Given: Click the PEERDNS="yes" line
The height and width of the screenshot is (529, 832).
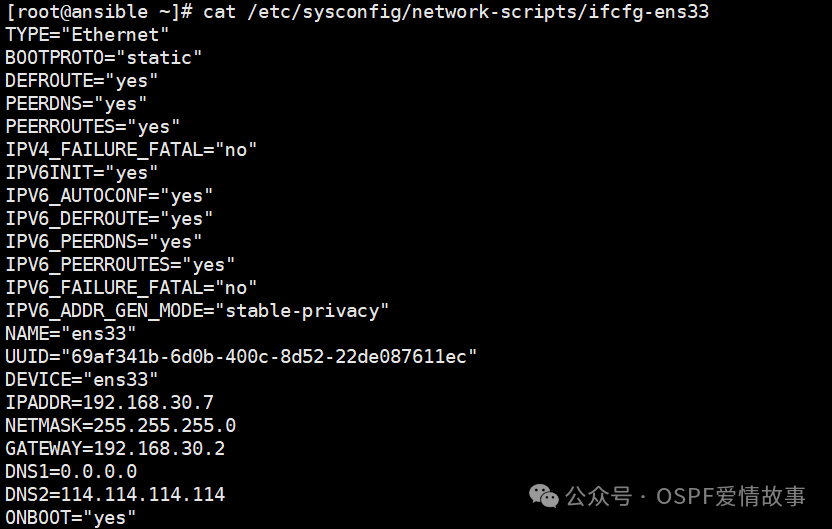Looking at the screenshot, I should pos(76,104).
